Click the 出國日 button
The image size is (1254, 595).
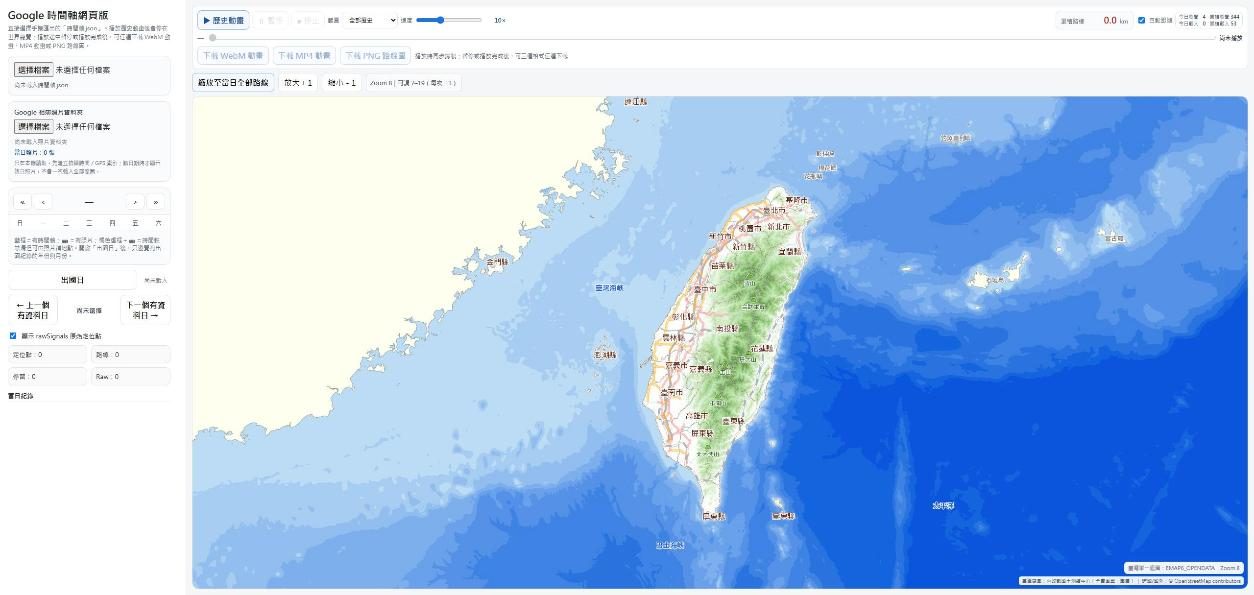72,281
